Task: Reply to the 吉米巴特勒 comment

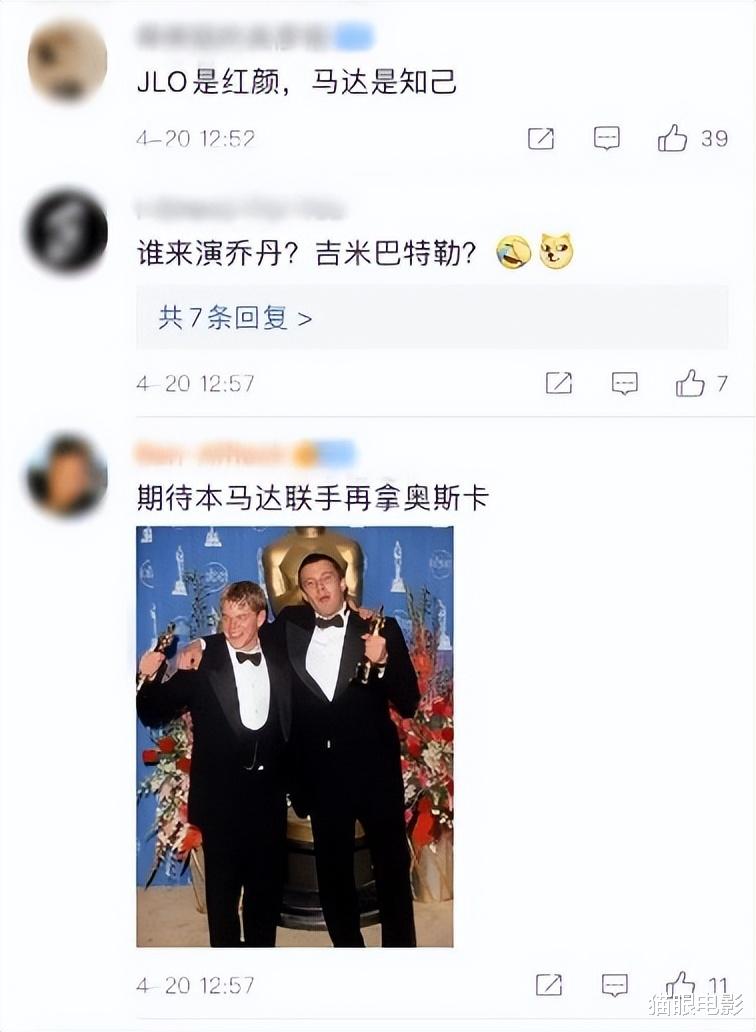Action: [624, 382]
